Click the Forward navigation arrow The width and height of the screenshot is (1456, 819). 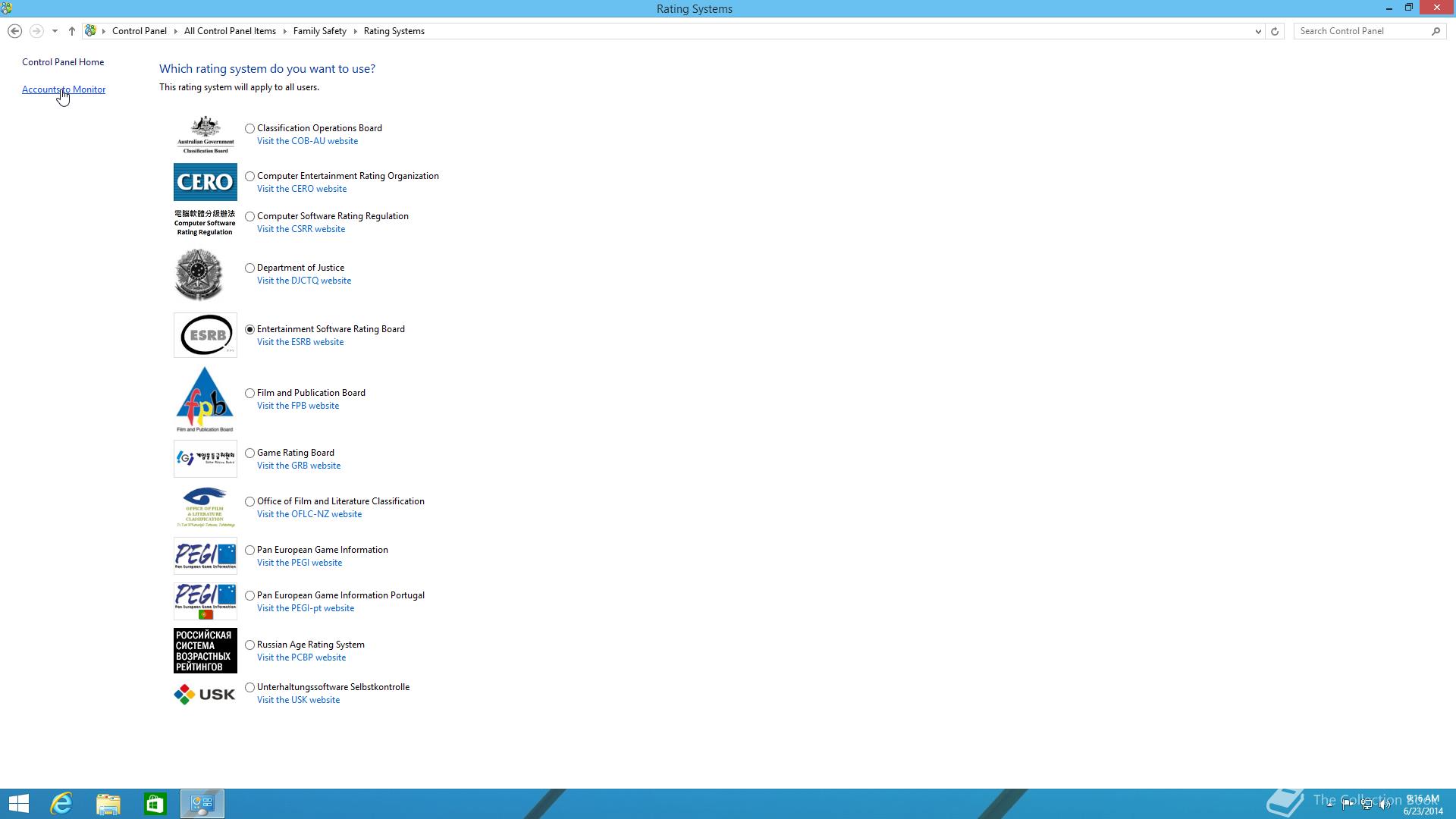click(36, 31)
